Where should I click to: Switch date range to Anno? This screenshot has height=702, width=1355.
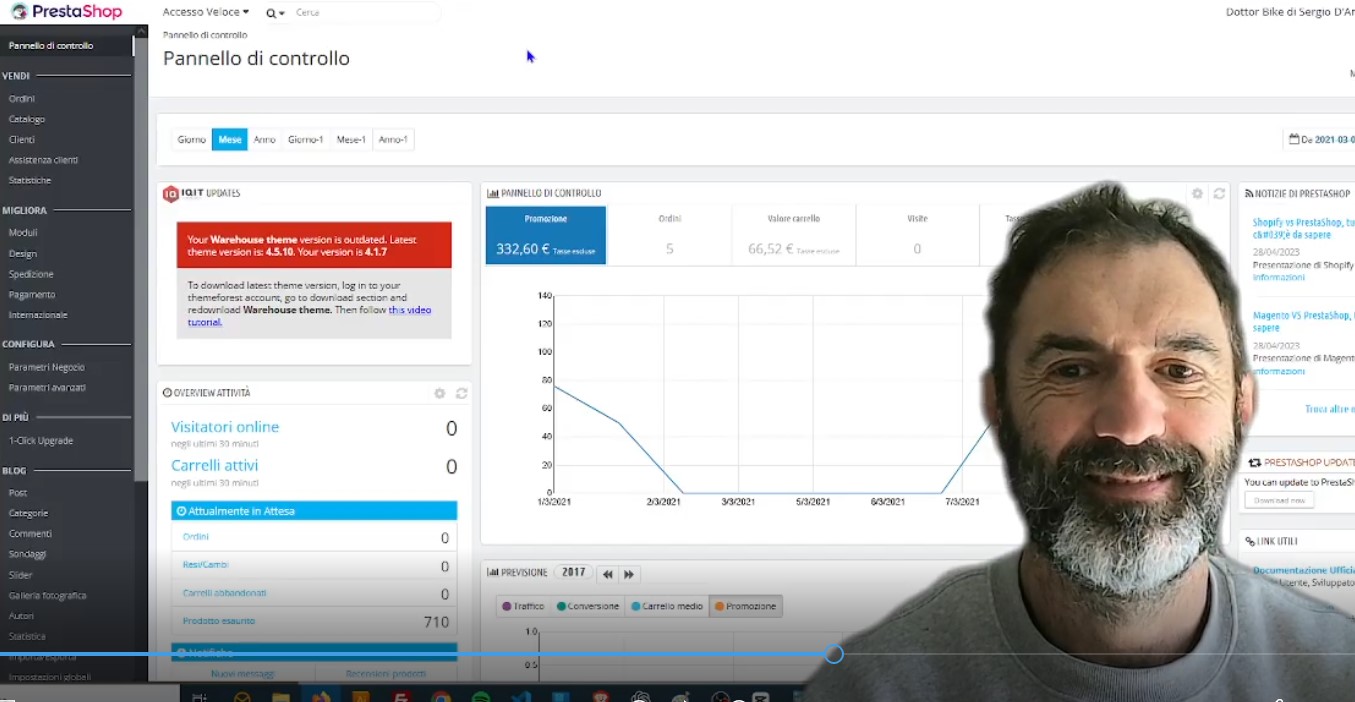click(264, 140)
